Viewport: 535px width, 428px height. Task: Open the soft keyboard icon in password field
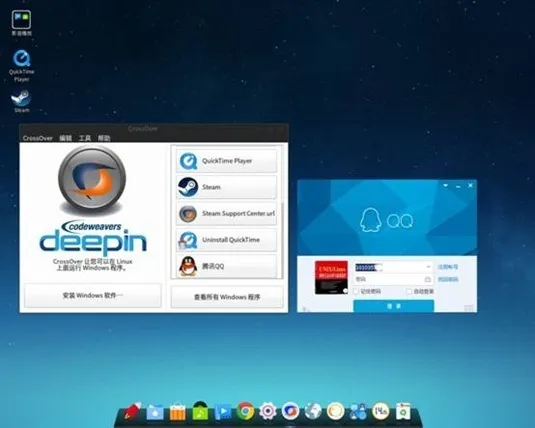[x=428, y=280]
